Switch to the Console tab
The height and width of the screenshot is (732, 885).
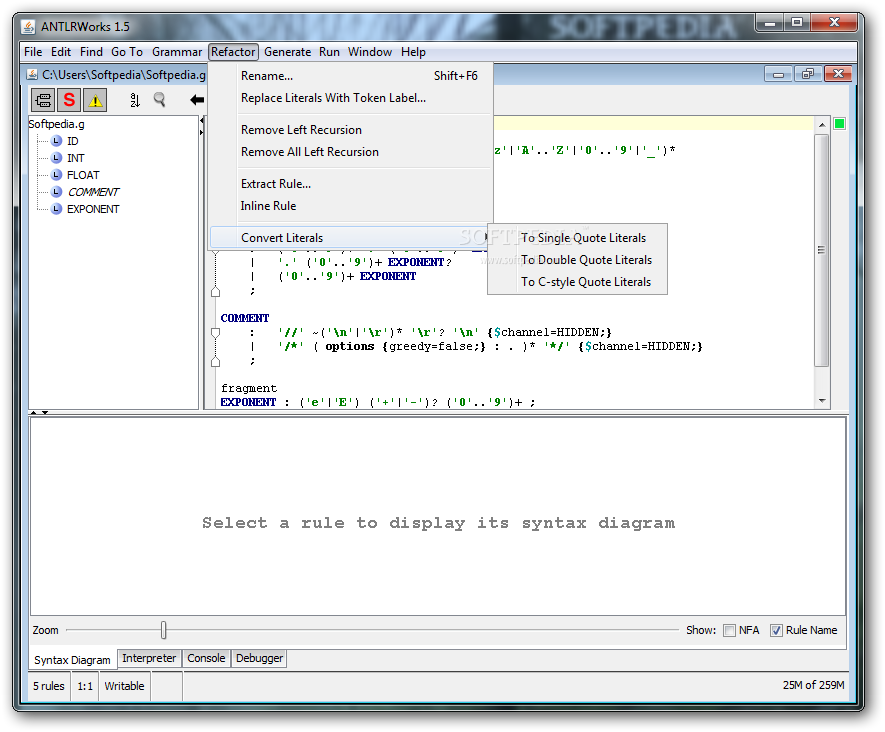pyautogui.click(x=206, y=658)
